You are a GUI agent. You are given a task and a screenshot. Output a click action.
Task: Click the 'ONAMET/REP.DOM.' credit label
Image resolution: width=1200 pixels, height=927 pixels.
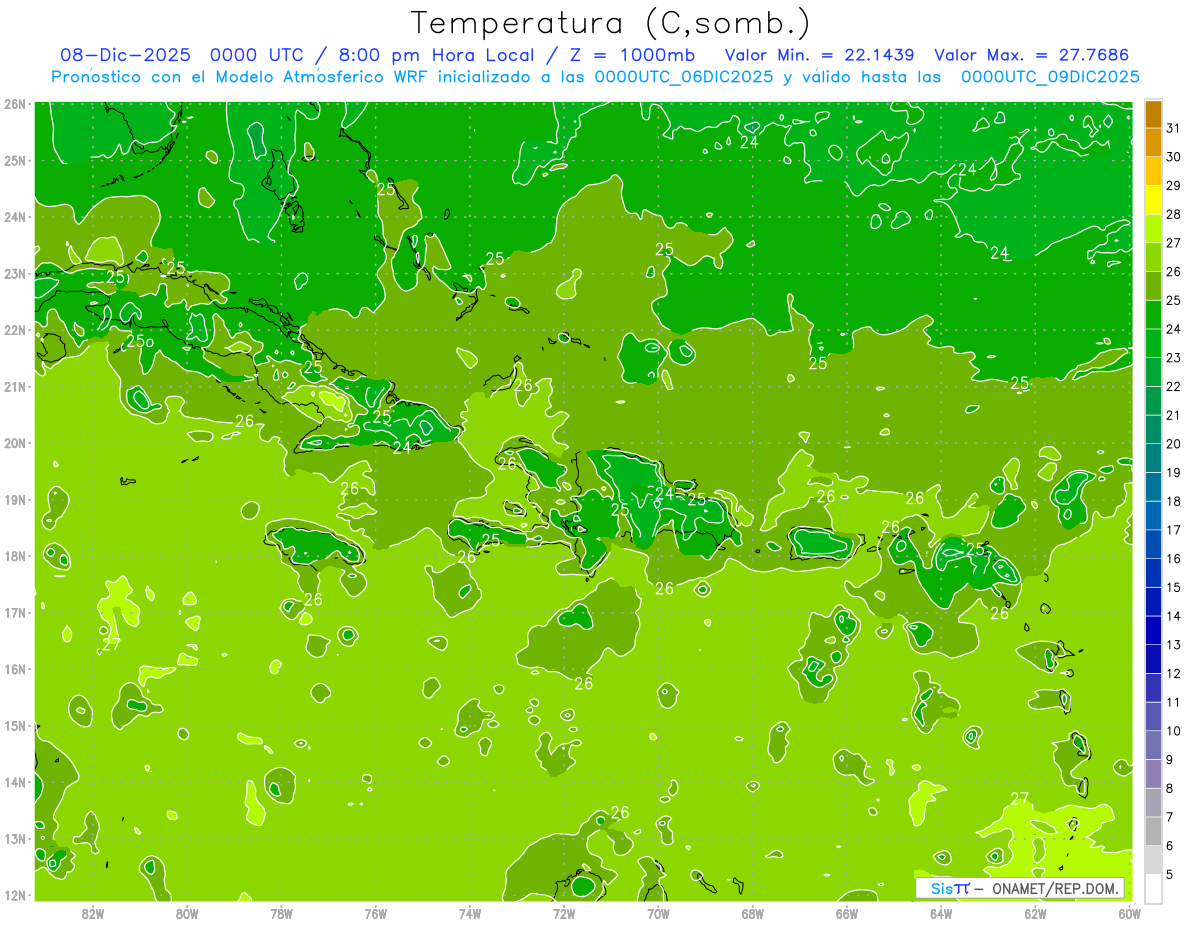[1055, 888]
